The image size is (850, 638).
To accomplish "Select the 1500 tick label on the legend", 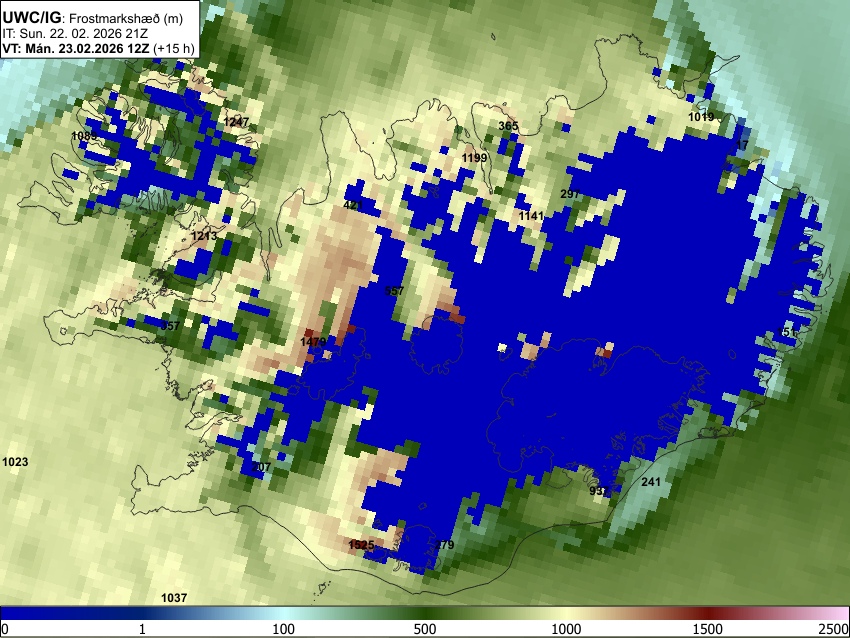I will click(708, 629).
